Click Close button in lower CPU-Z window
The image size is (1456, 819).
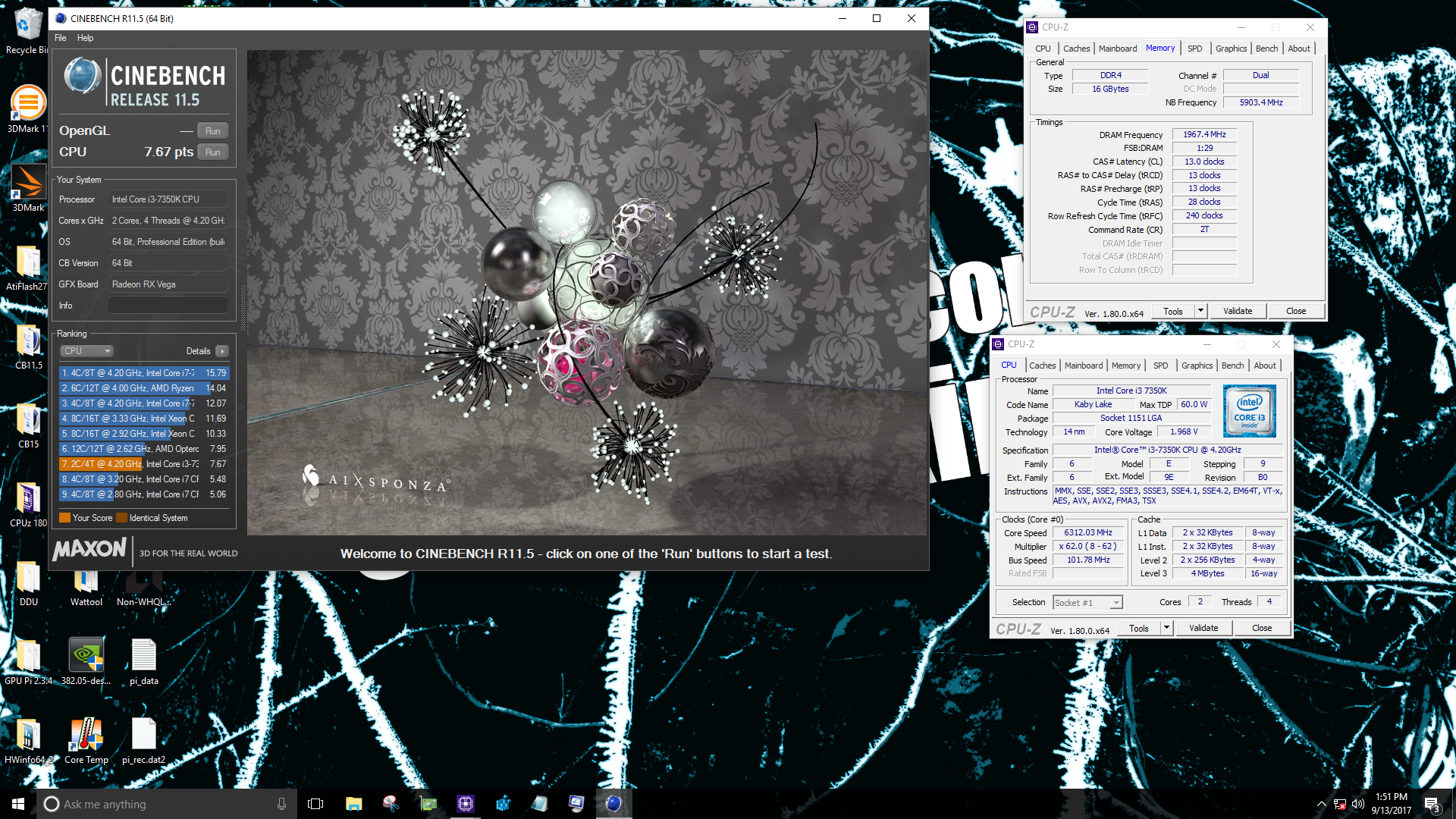(x=1262, y=628)
